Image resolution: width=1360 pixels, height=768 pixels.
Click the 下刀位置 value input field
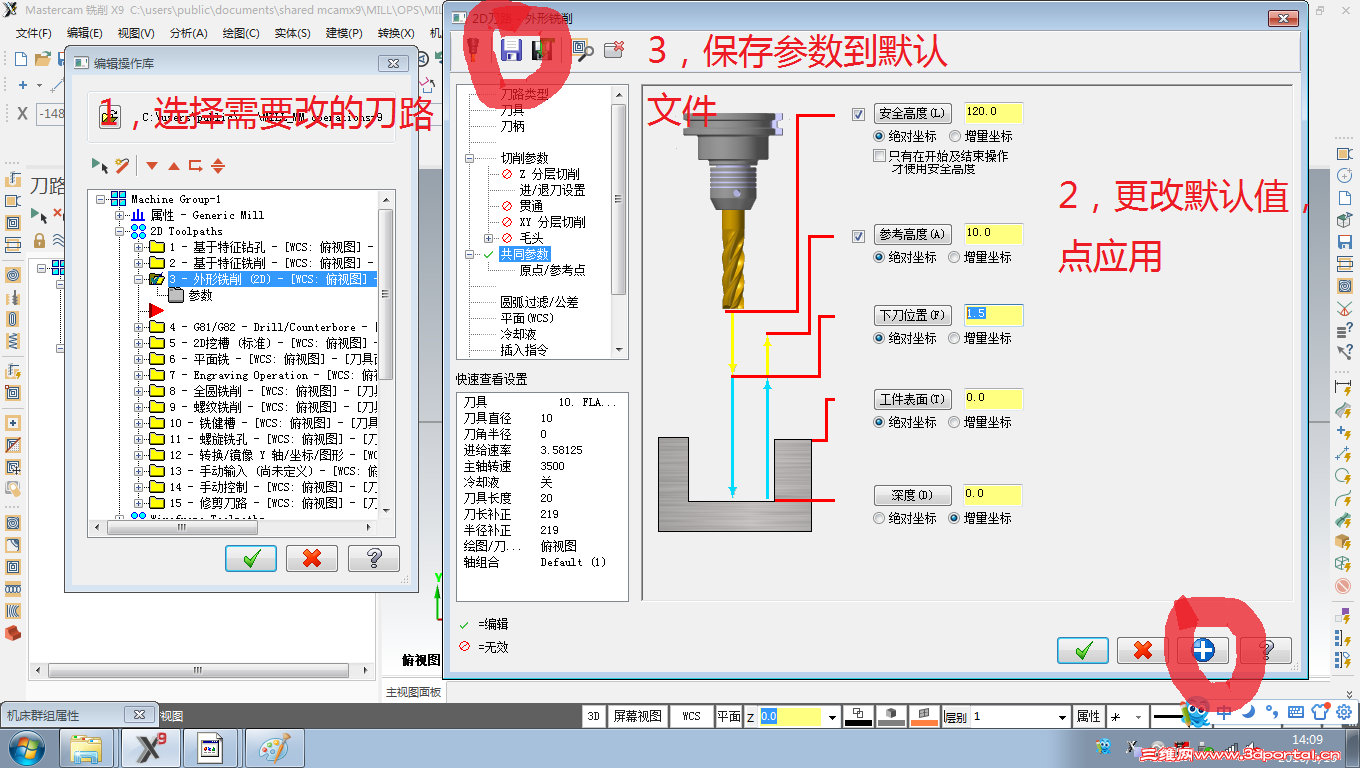(x=994, y=315)
